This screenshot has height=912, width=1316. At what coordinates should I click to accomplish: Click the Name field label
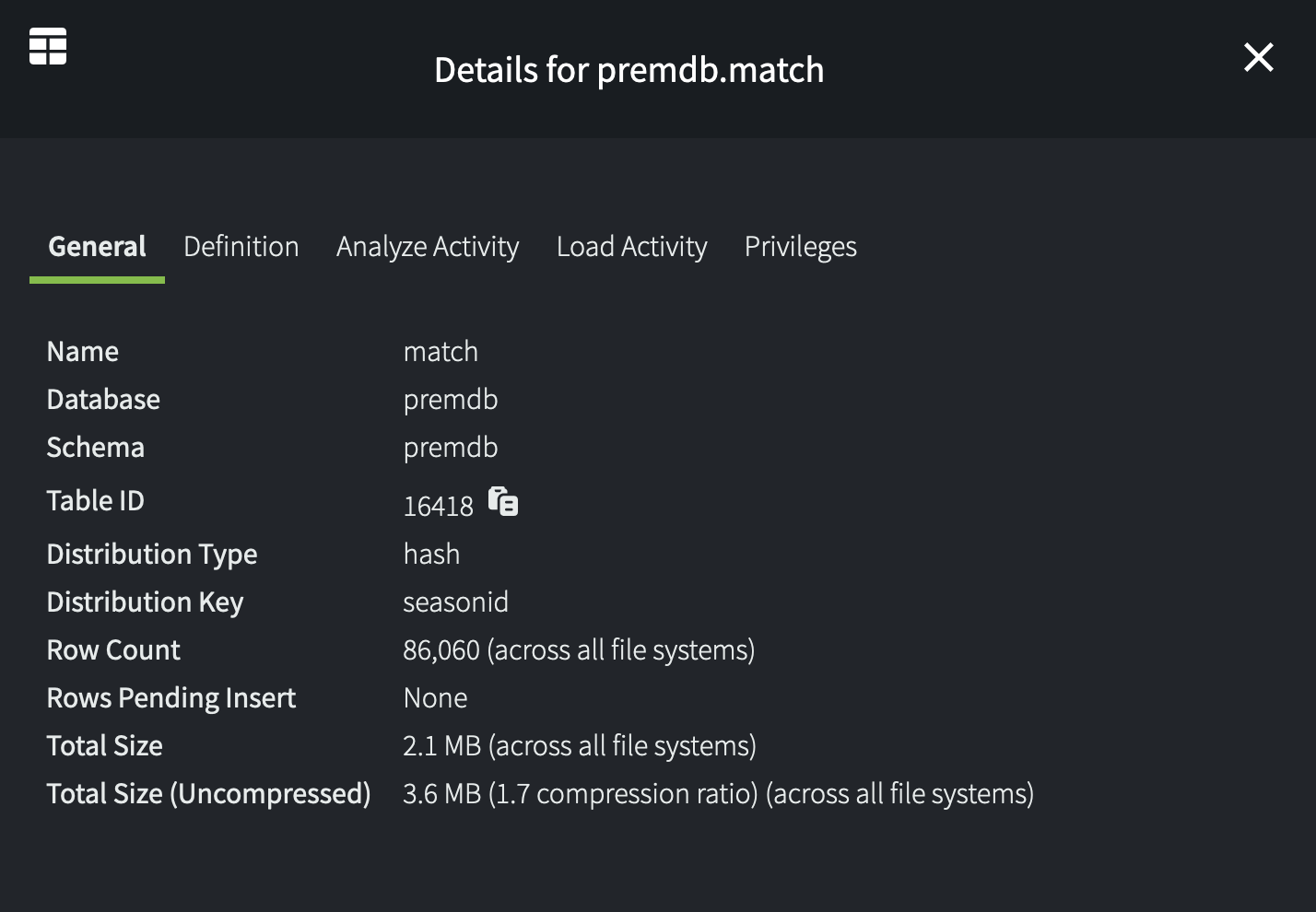pyautogui.click(x=83, y=352)
